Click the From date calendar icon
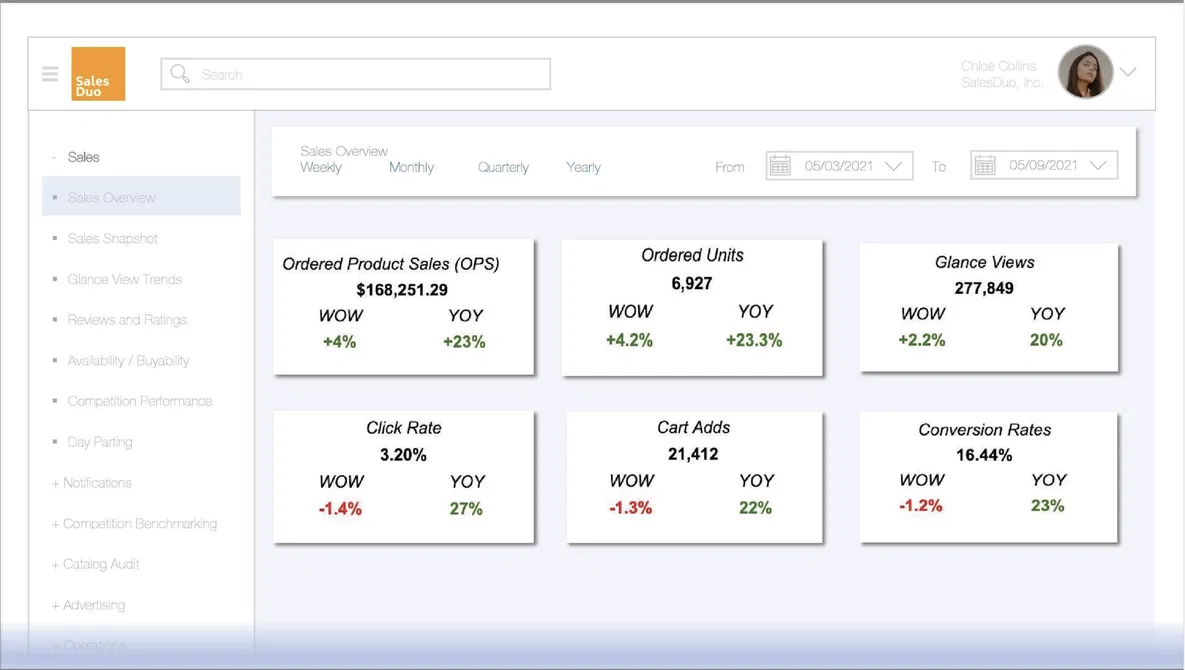This screenshot has width=1185, height=670. (780, 165)
